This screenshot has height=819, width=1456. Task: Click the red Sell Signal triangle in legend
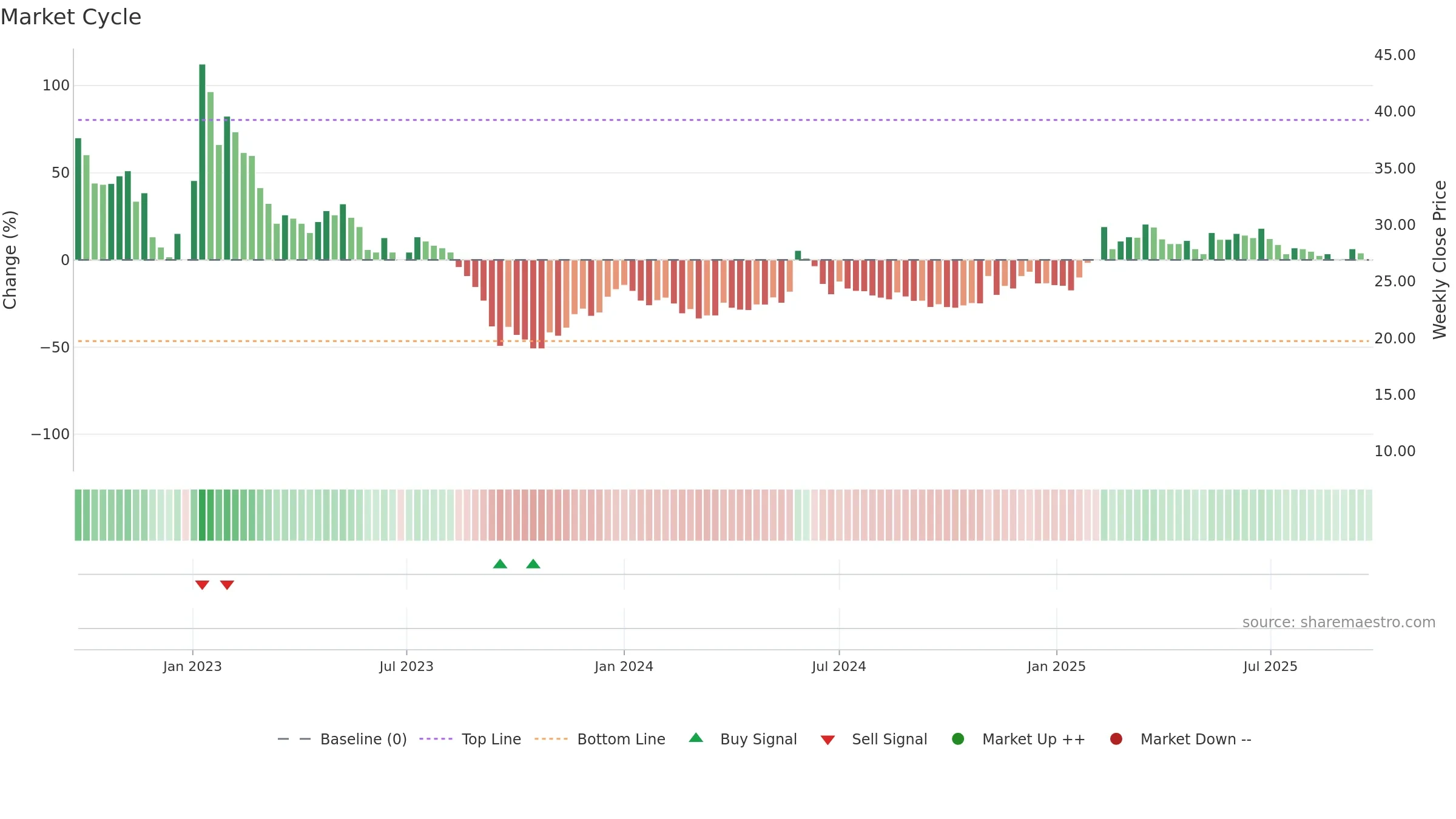pyautogui.click(x=828, y=740)
